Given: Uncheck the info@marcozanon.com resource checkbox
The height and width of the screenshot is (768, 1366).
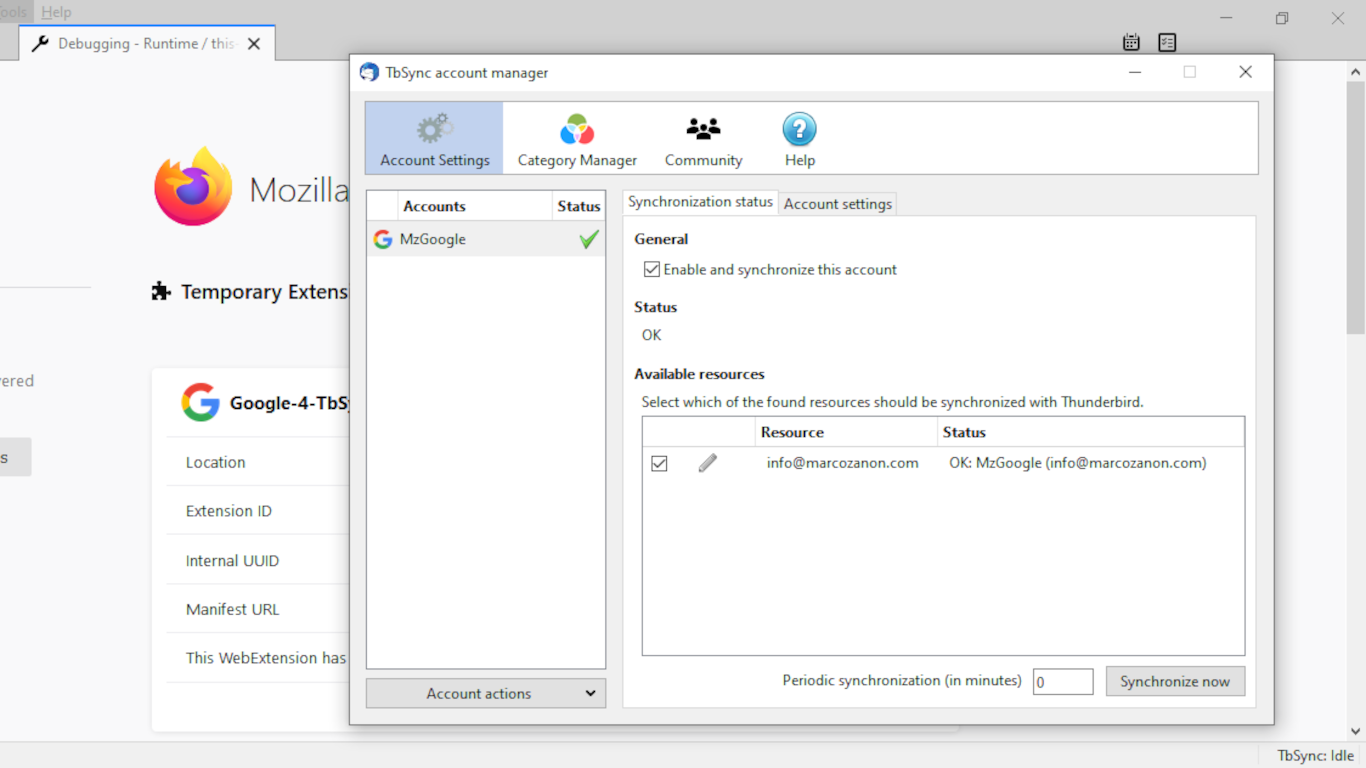Looking at the screenshot, I should coord(659,463).
